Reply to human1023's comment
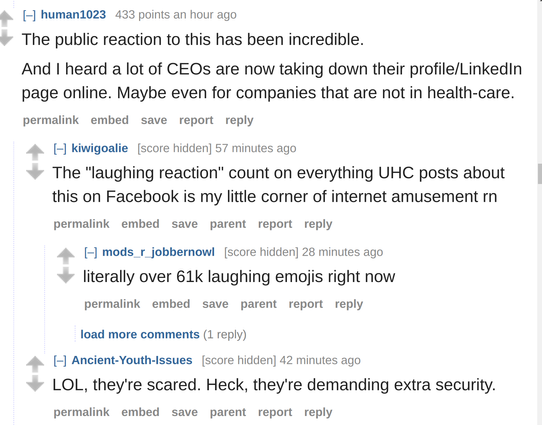542x425 pixels. (239, 120)
